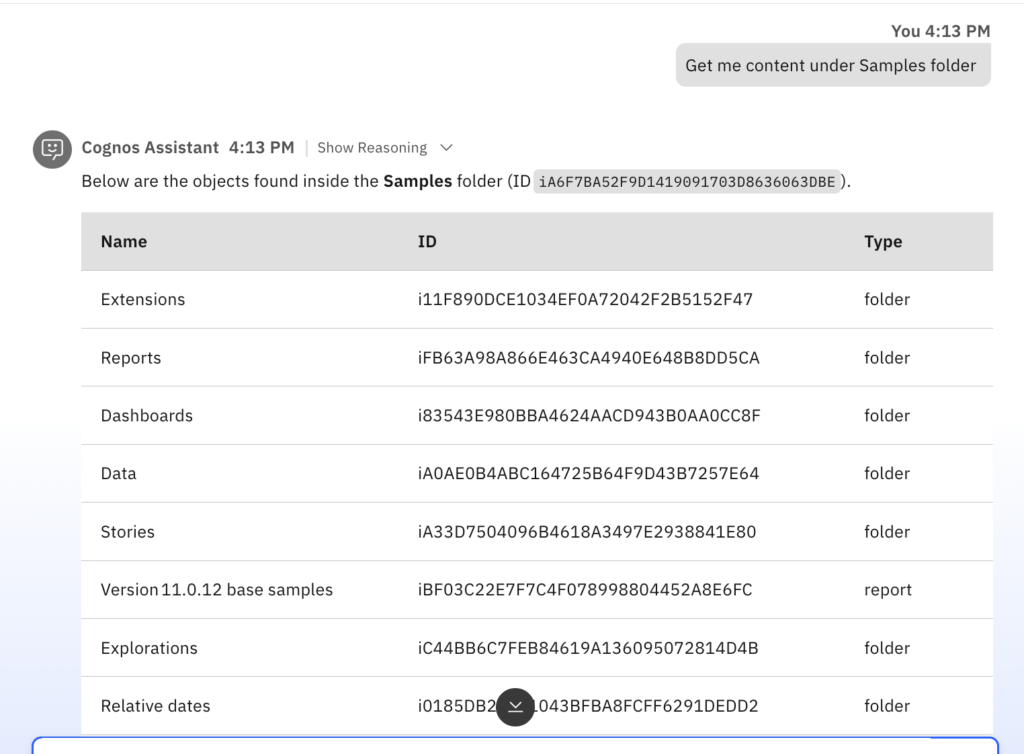This screenshot has height=754, width=1024.
Task: Click the Relative dates row name
Action: (156, 706)
